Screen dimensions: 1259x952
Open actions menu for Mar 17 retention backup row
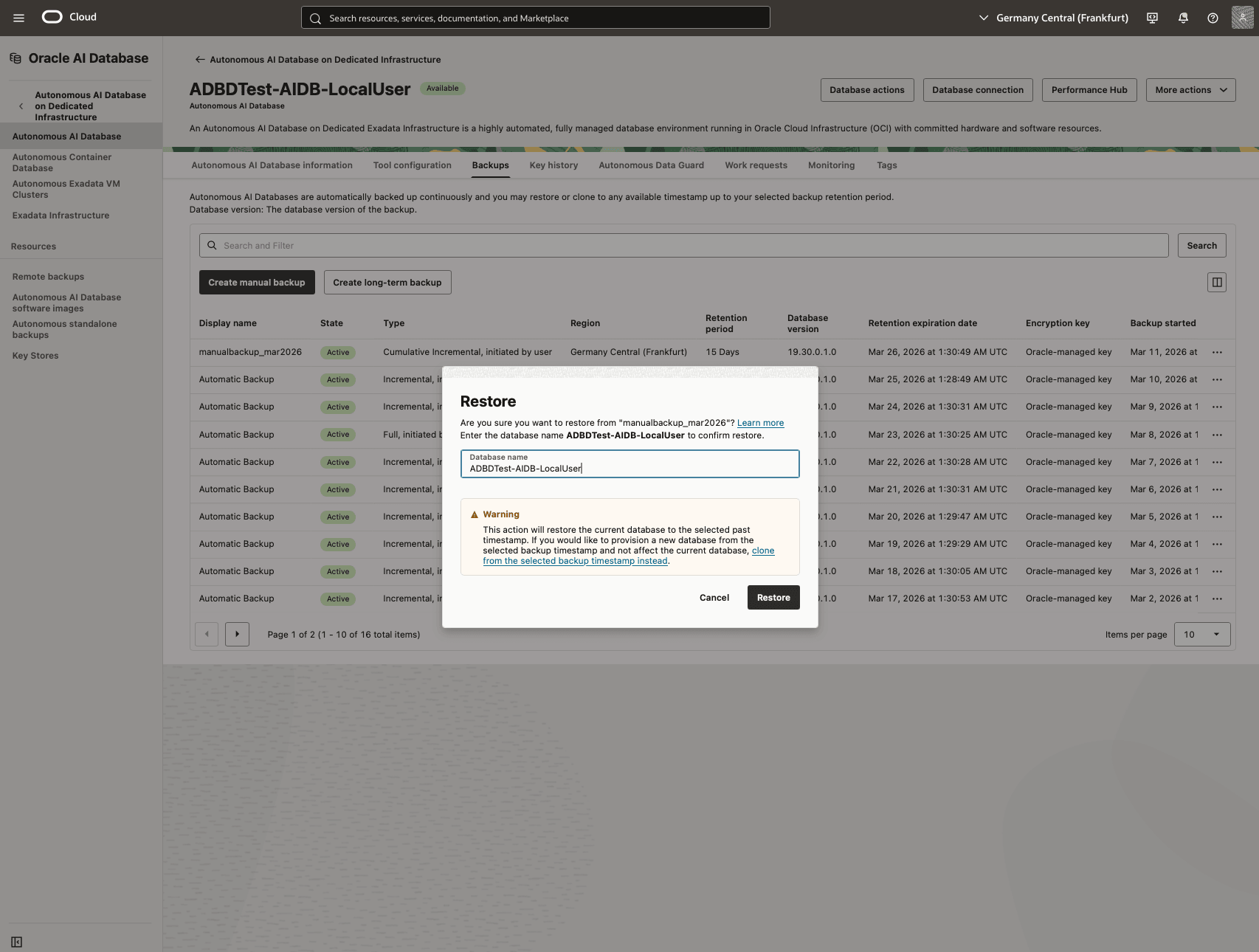pyautogui.click(x=1217, y=599)
